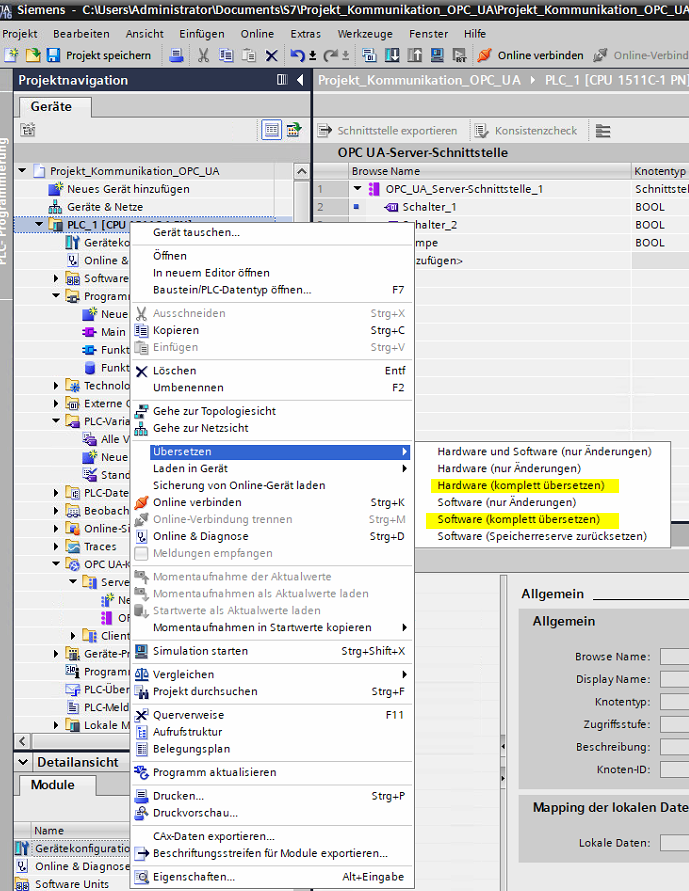Screen dimensions: 689x891
Task: Click the delete X toolbar icon
Action: [x=272, y=56]
